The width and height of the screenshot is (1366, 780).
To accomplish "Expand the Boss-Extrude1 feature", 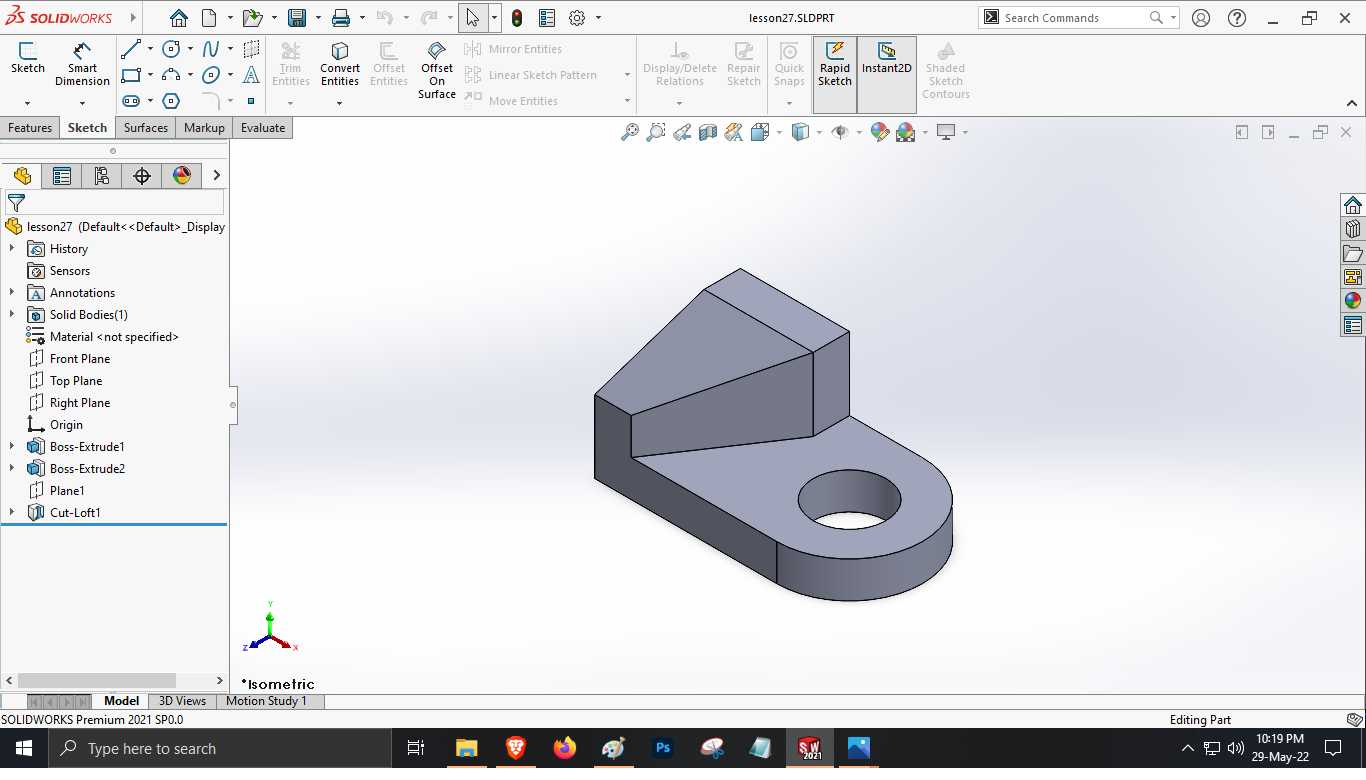I will coord(12,447).
